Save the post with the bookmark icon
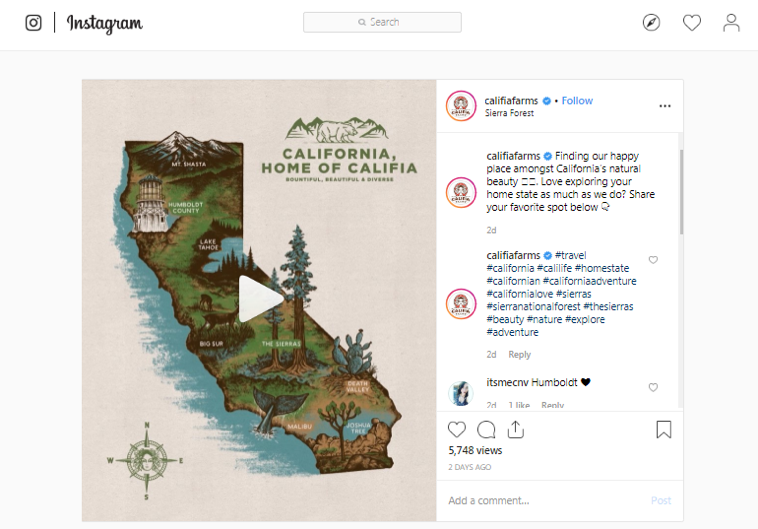 (x=664, y=429)
